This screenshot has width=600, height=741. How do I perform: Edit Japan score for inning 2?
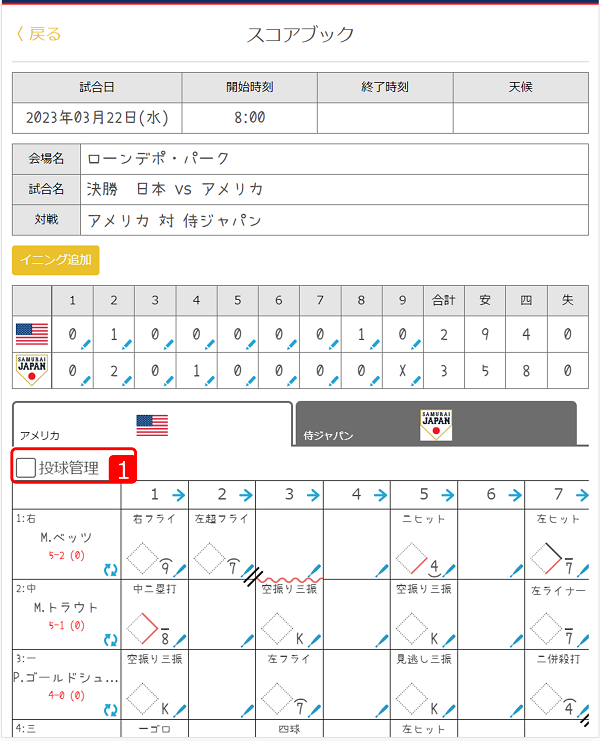(x=127, y=381)
